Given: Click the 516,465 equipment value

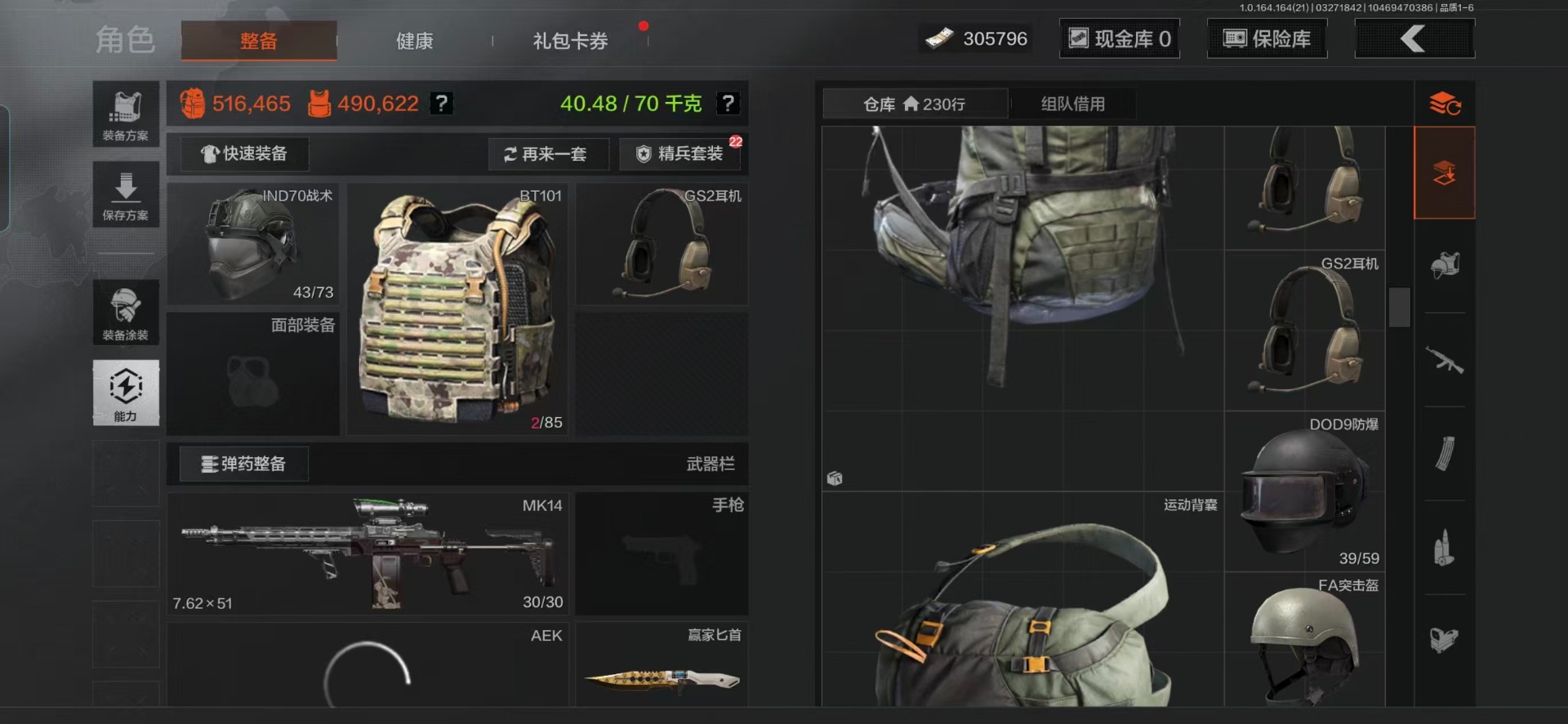Looking at the screenshot, I should [251, 104].
